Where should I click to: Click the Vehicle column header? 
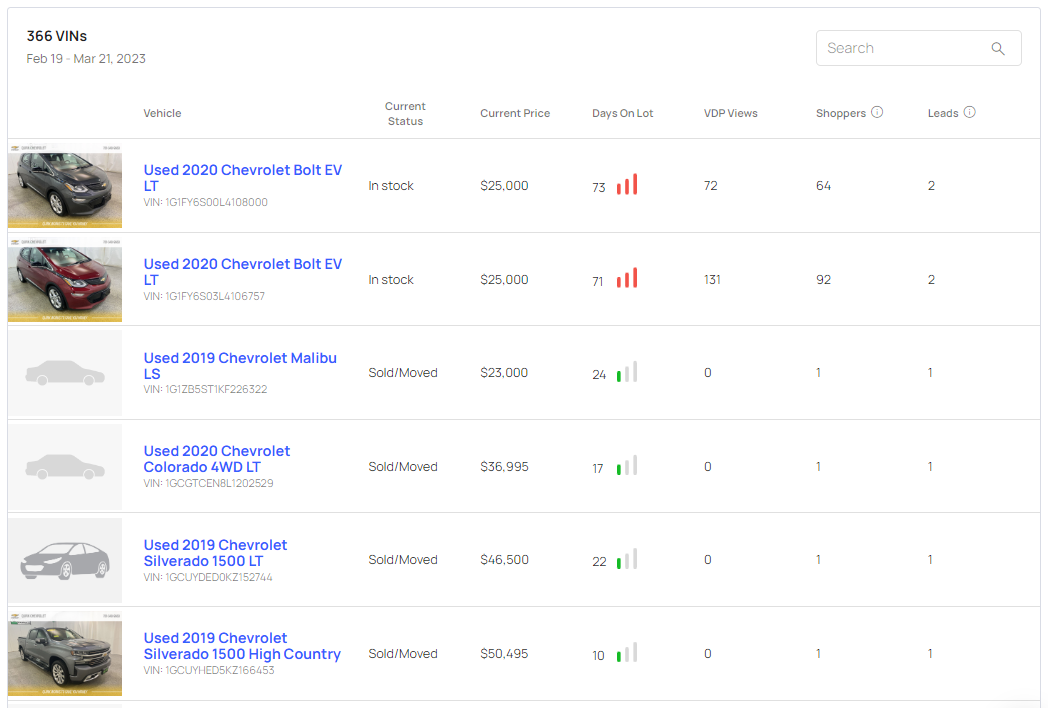click(162, 113)
